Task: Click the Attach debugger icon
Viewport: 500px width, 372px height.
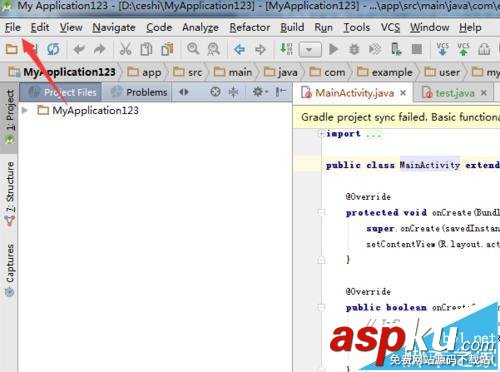Action: click(375, 49)
